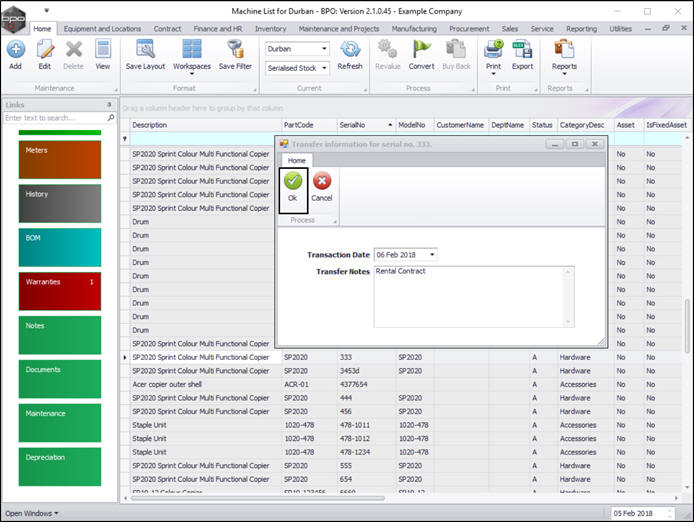Image resolution: width=694 pixels, height=522 pixels.
Task: Click the Save Layout icon
Action: (x=145, y=50)
